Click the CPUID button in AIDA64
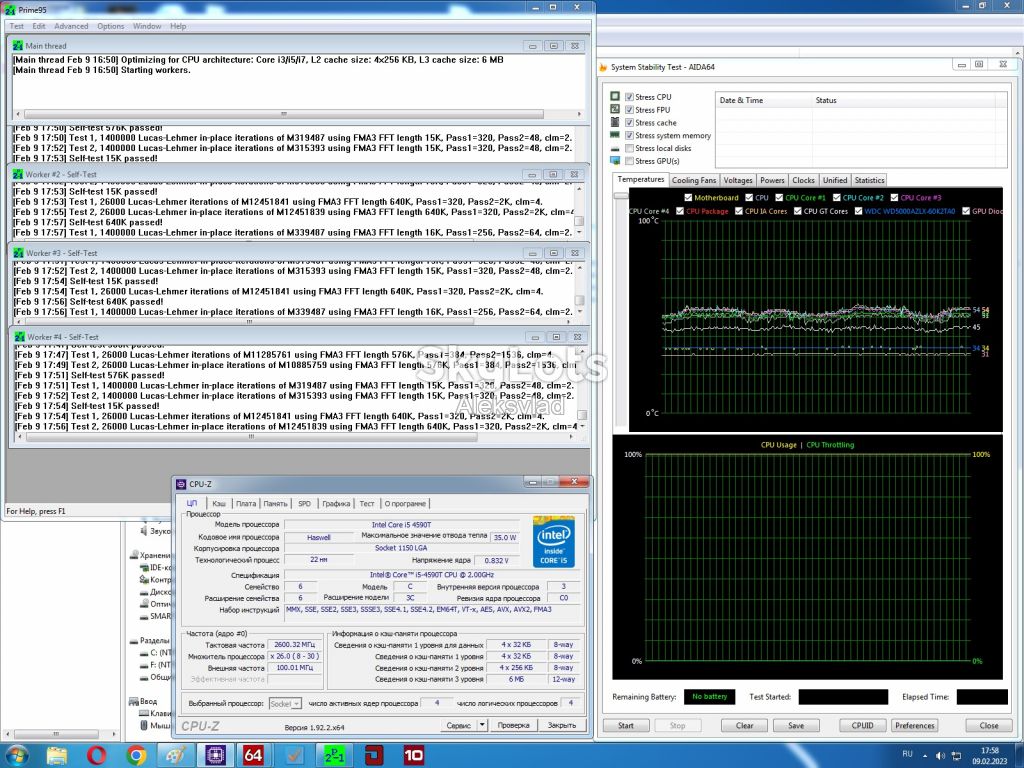1024x768 pixels. pyautogui.click(x=862, y=726)
